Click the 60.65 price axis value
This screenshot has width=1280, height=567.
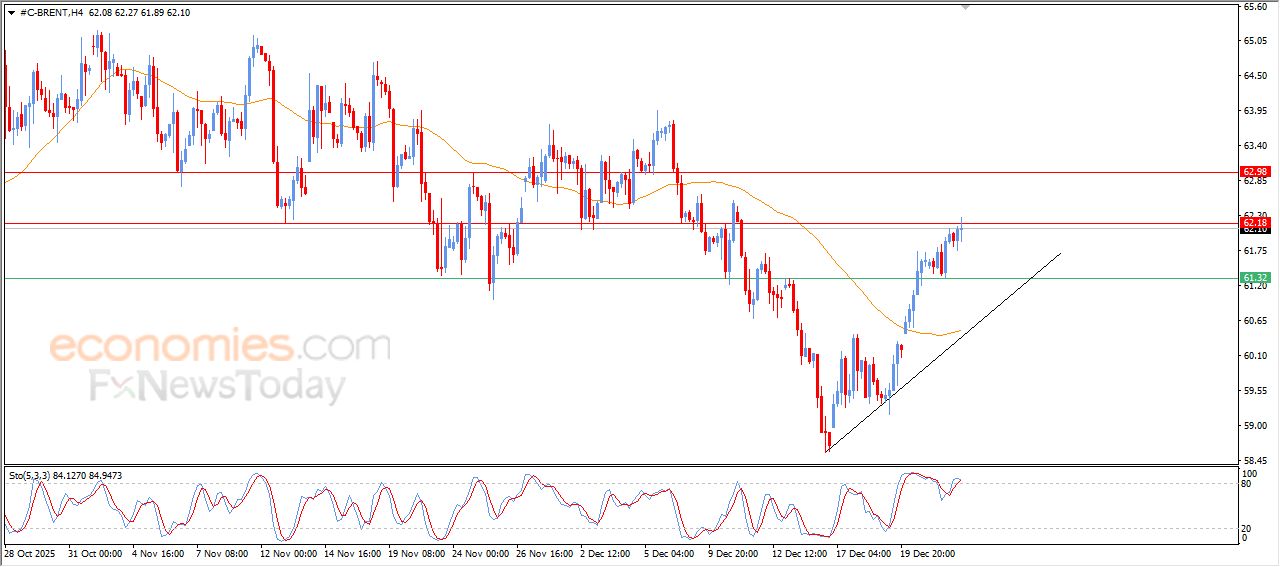point(1255,321)
